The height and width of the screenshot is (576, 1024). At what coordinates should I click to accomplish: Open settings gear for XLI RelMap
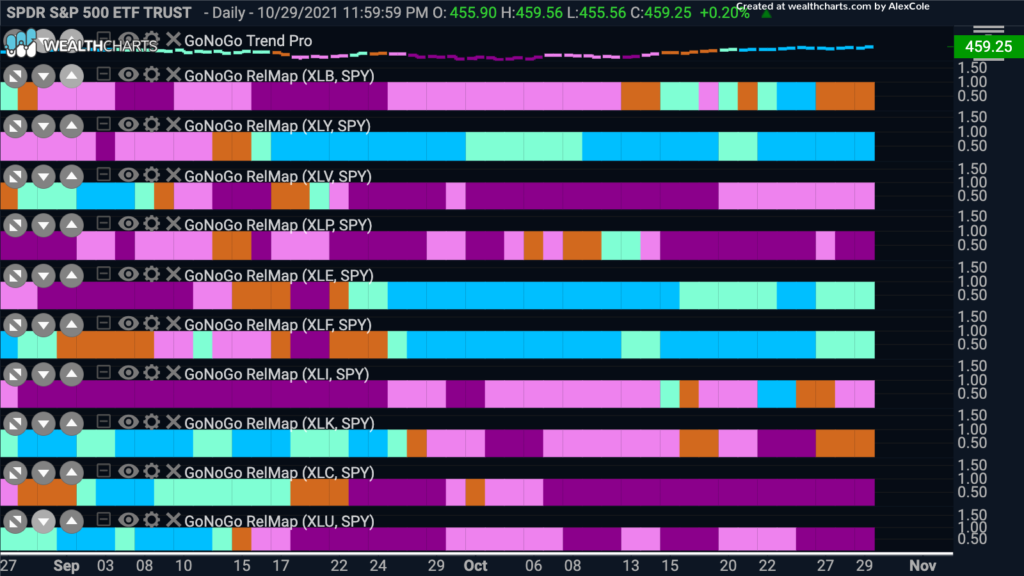(152, 373)
